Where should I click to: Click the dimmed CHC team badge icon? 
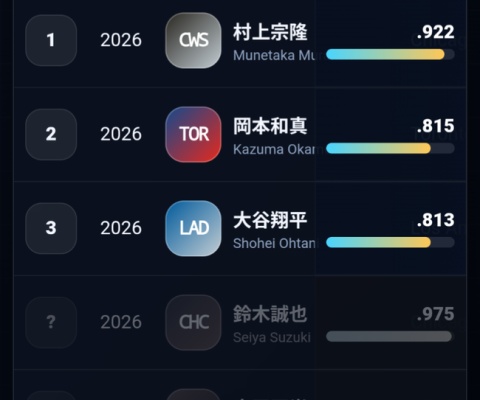coord(193,322)
